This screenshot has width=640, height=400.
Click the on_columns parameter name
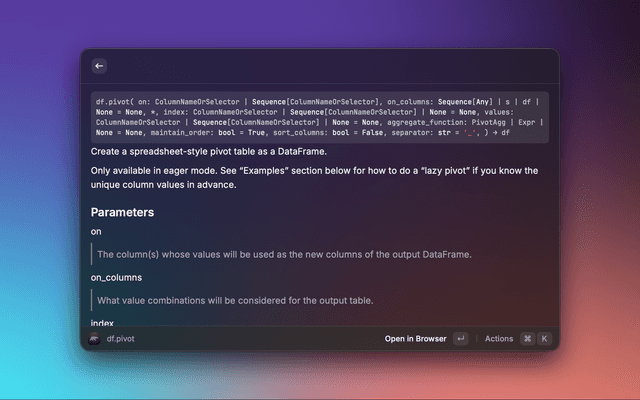click(116, 277)
